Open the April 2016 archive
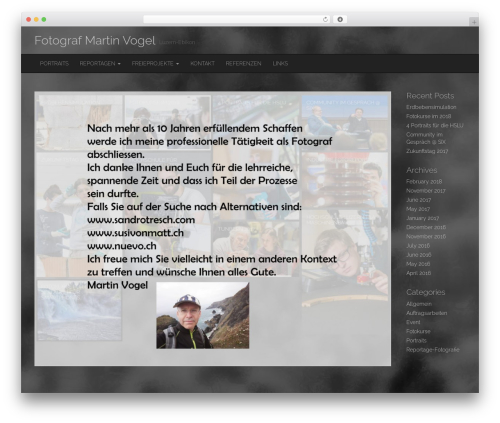This screenshot has width=500, height=423. pos(418,273)
